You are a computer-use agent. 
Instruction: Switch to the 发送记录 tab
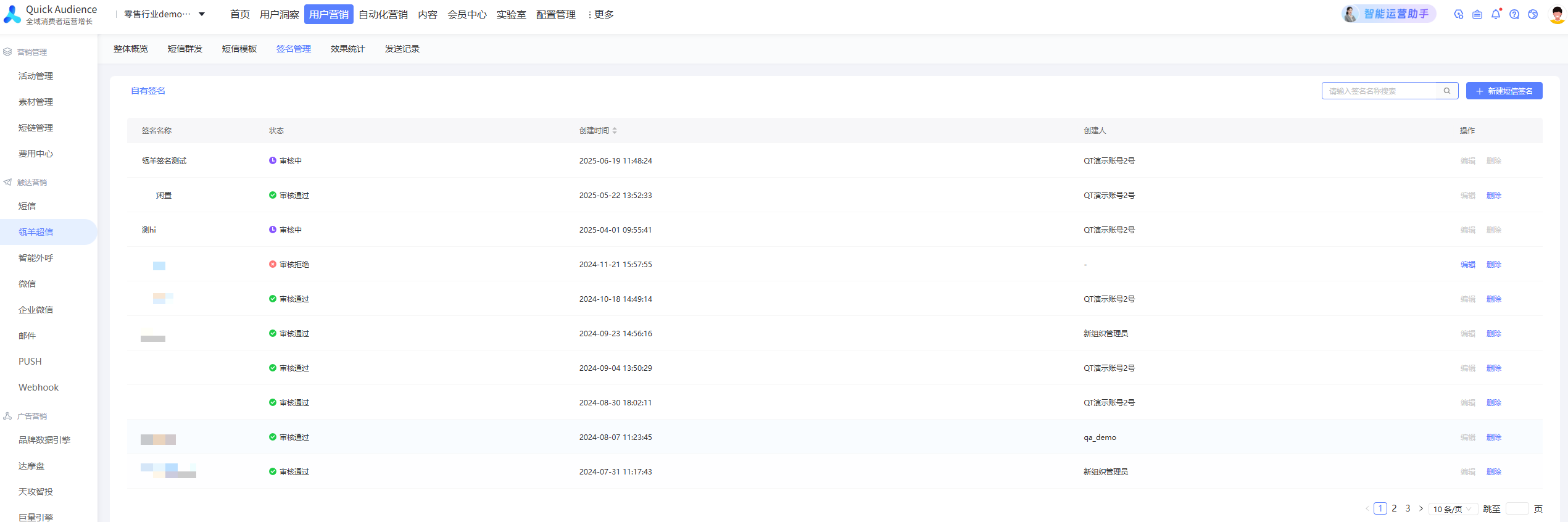pyautogui.click(x=402, y=49)
